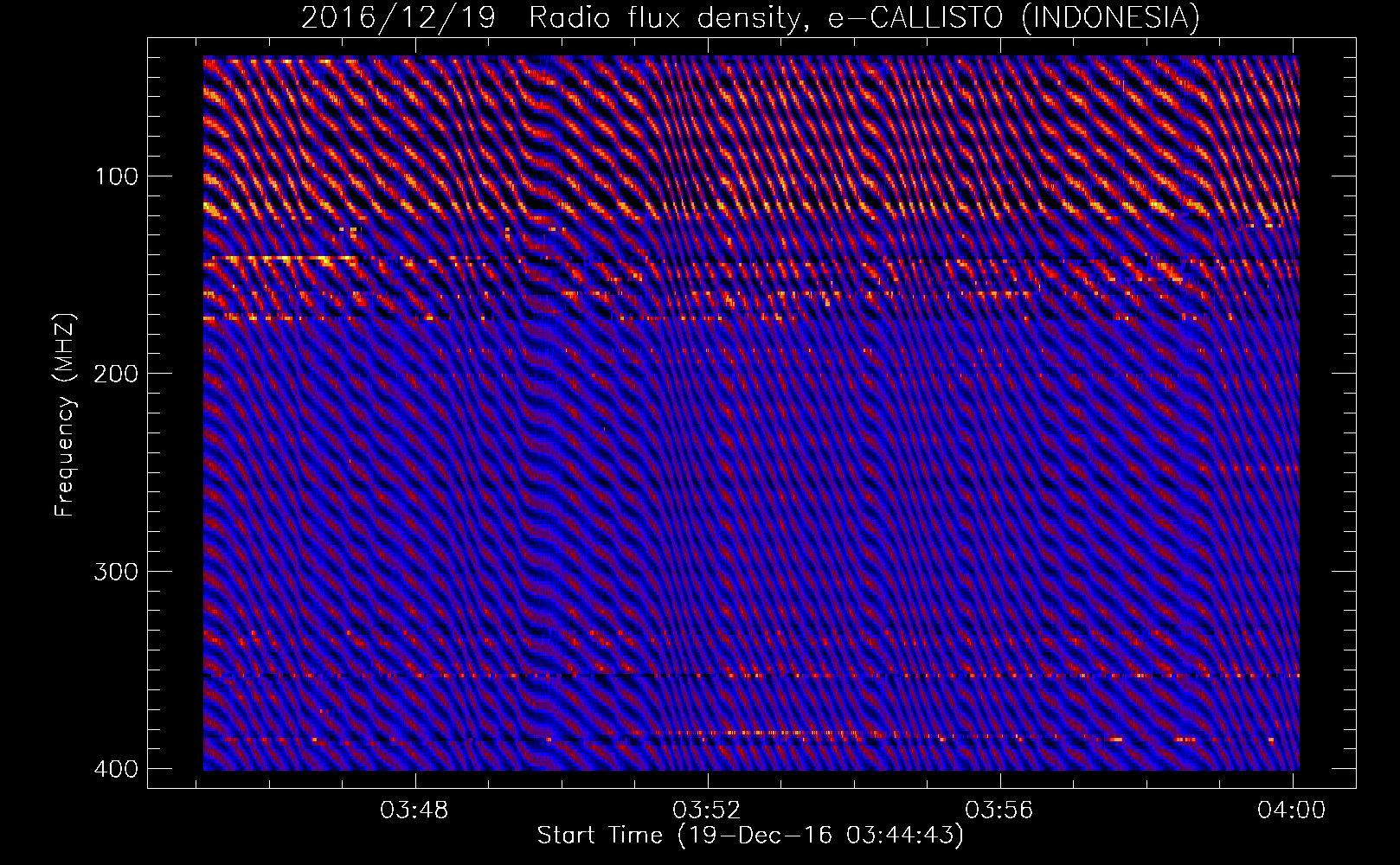Click the 300 MHz frequency tick label
Viewport: 1400px width, 865px height.
(115, 572)
